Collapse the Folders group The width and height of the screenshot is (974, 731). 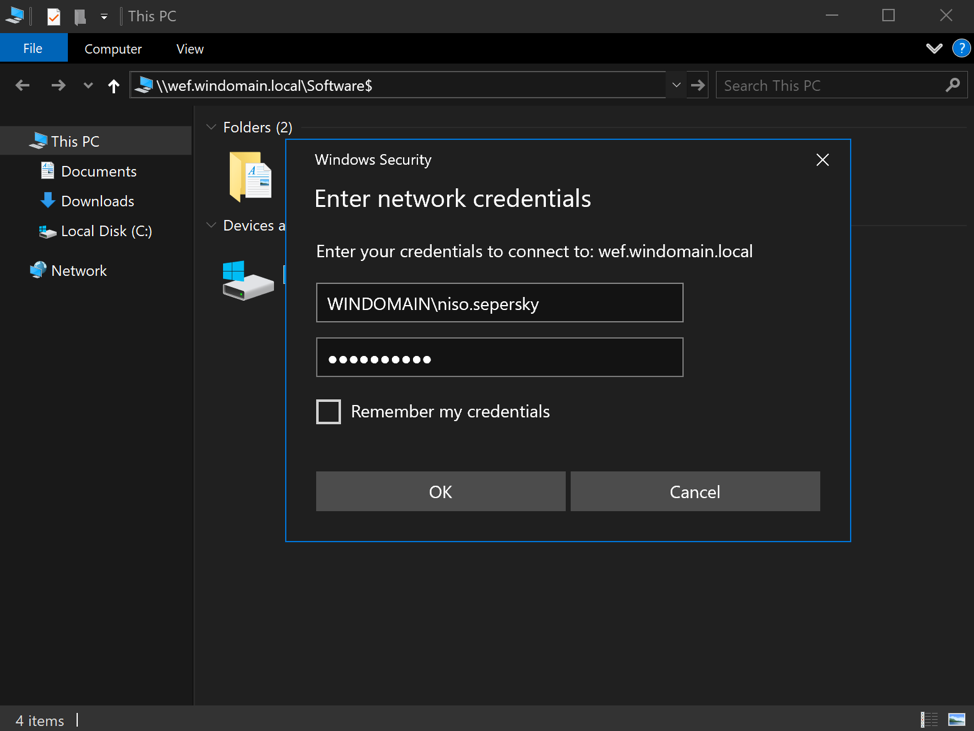[211, 127]
